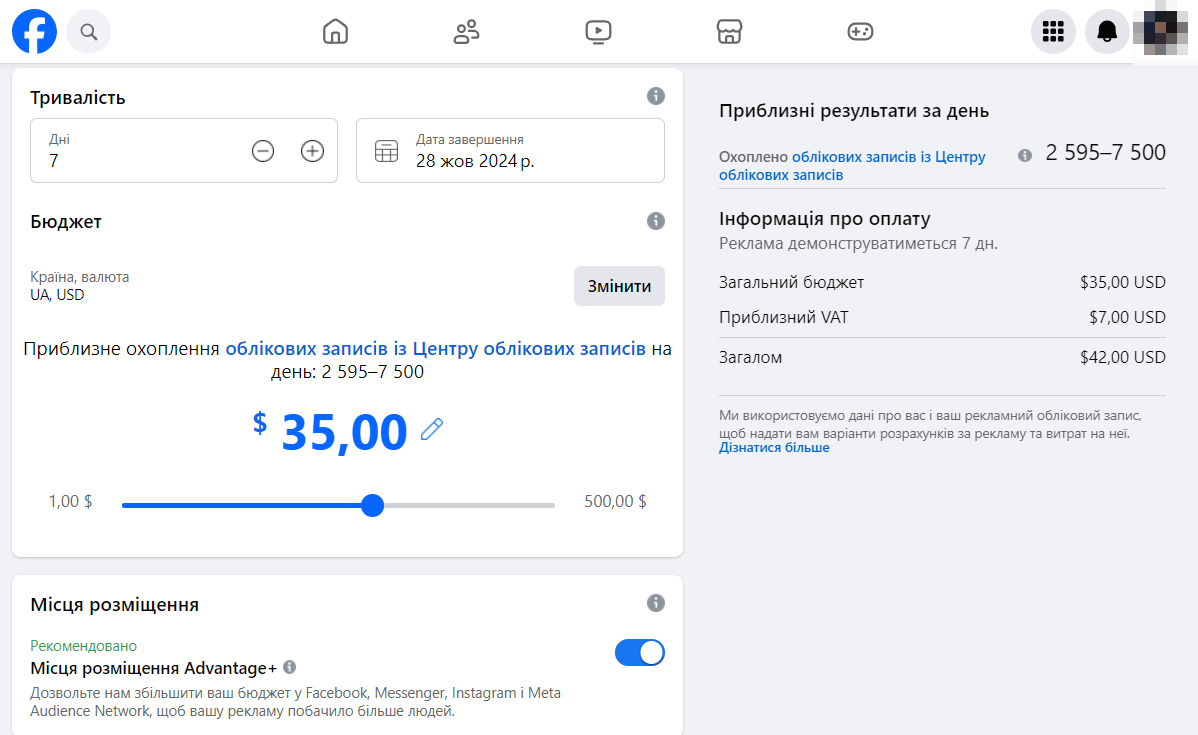The image size is (1198, 735).
Task: Go to the Home feed icon
Action: [335, 32]
